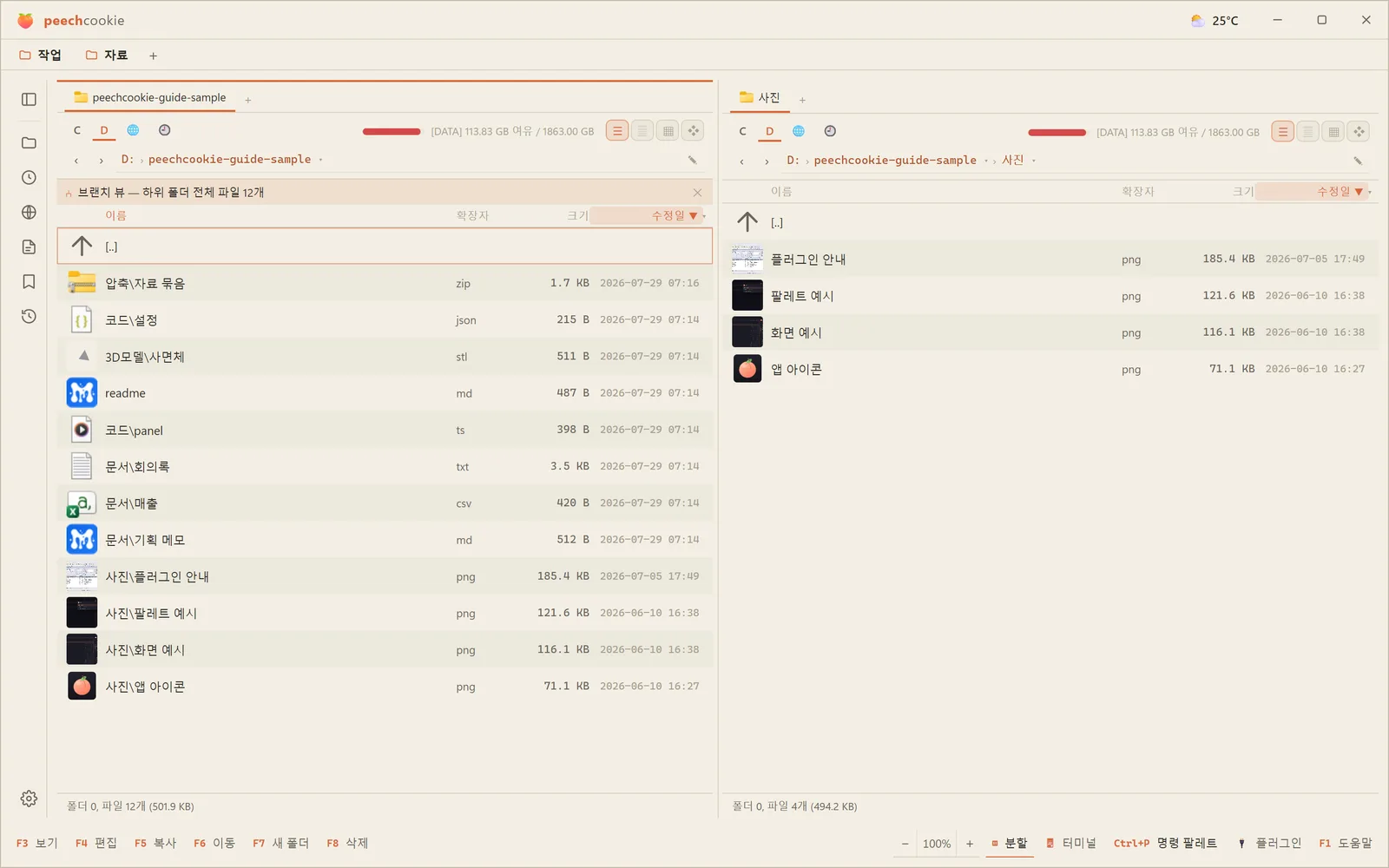
Task: Click right pane disk usage bar
Action: point(1057,132)
